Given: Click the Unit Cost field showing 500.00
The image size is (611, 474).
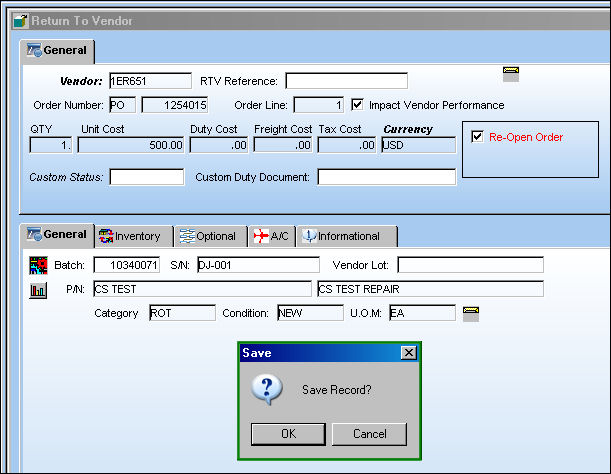Looking at the screenshot, I should 131,145.
